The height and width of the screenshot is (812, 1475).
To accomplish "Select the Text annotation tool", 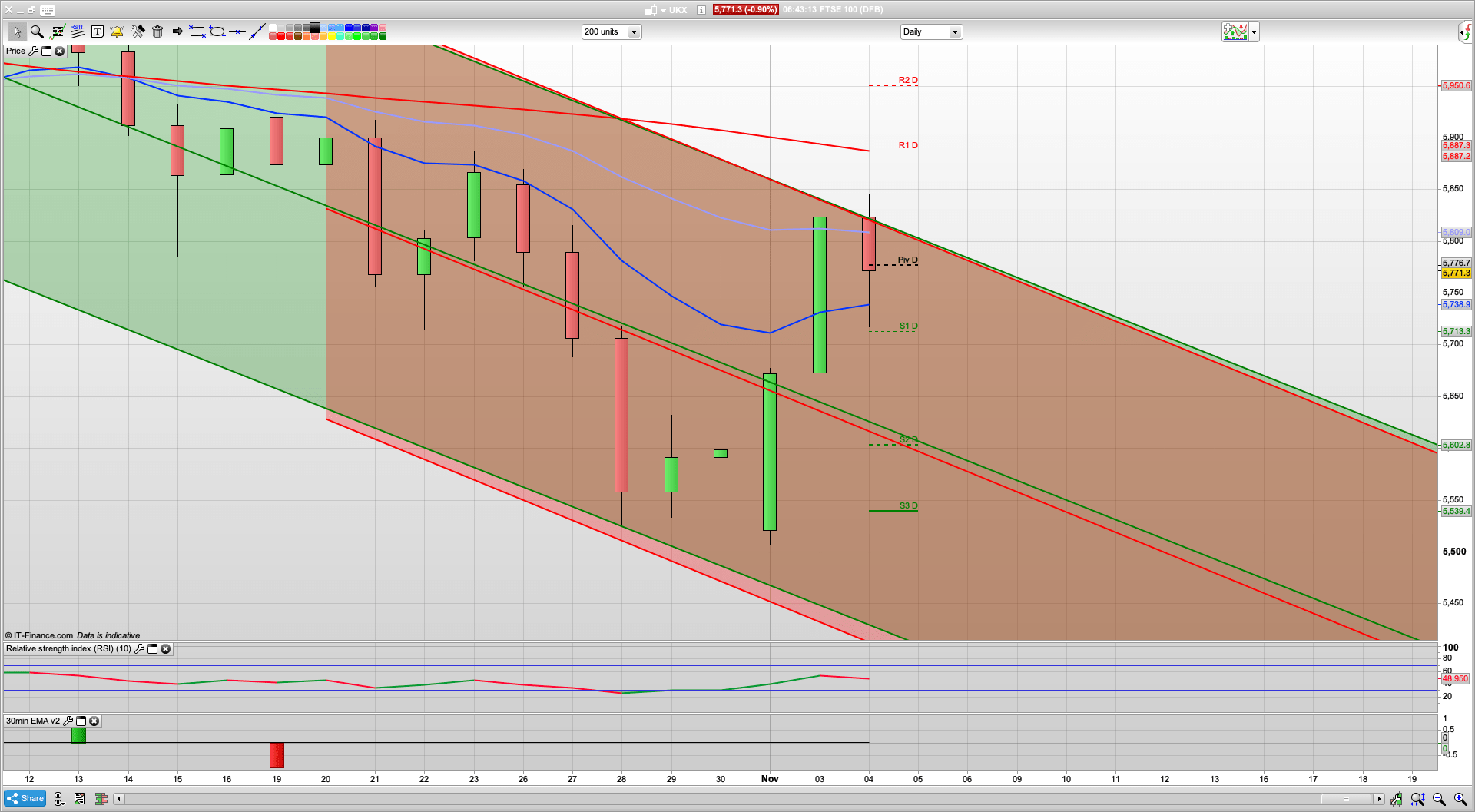I will 95,31.
